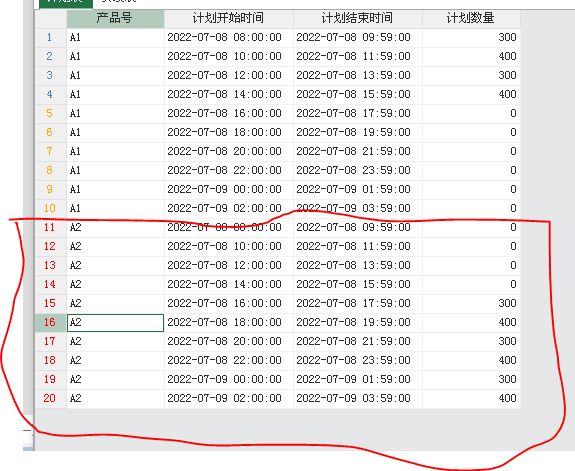Click the quantity 400 cell in row 20
This screenshot has width=575, height=471.
tap(471, 398)
